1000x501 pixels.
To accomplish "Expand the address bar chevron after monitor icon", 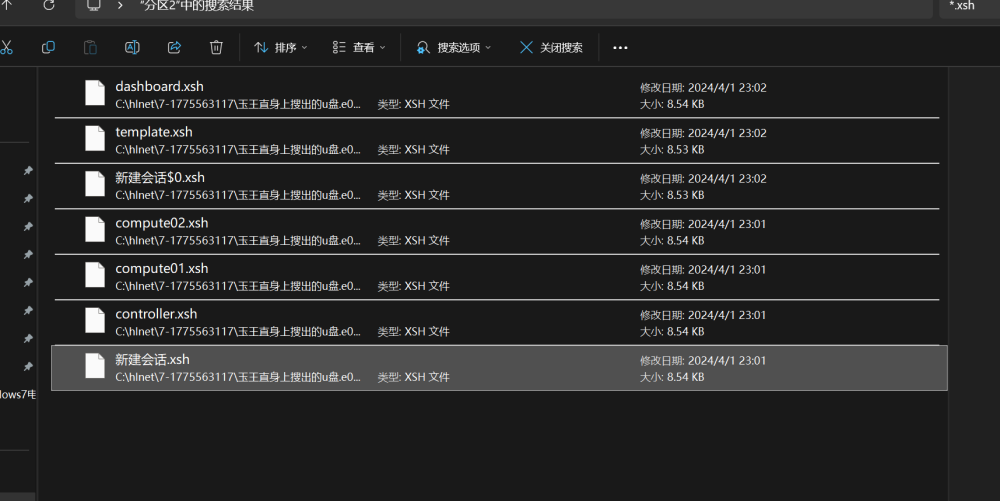I will point(120,6).
